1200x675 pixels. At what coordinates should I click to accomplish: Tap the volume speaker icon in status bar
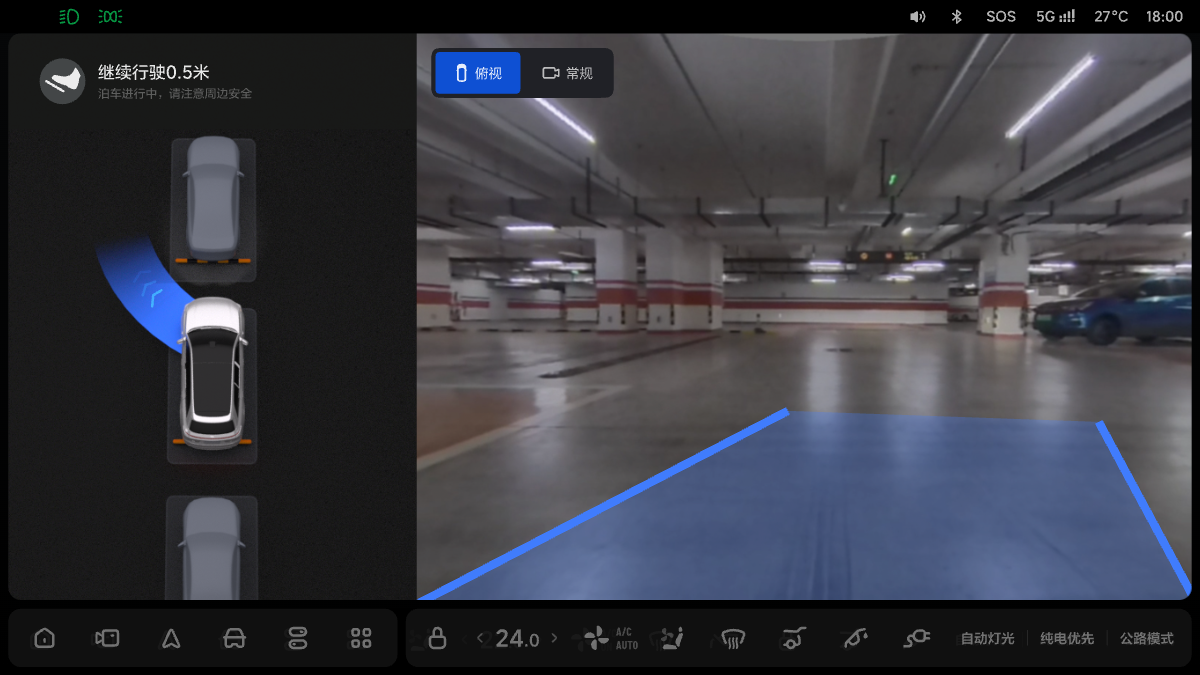[x=917, y=16]
